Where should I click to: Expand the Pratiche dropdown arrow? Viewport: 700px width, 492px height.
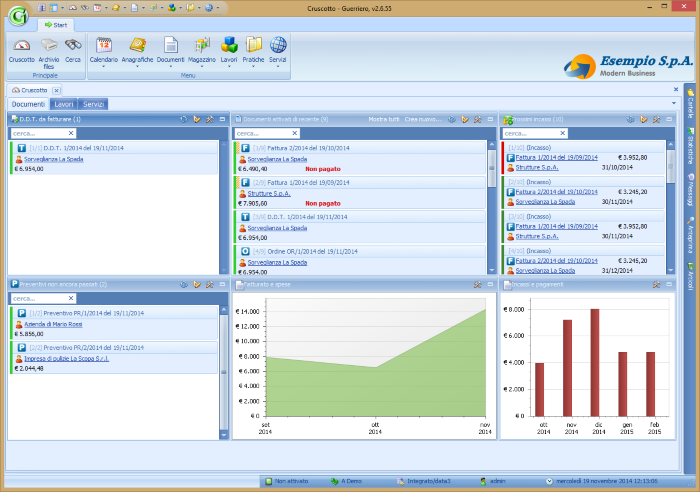[x=253, y=67]
